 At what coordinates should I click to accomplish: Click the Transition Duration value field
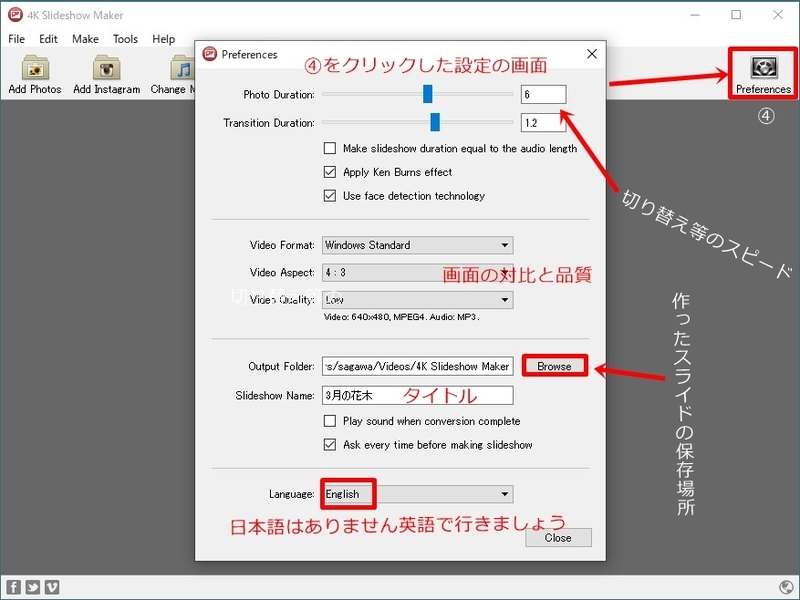pyautogui.click(x=543, y=122)
